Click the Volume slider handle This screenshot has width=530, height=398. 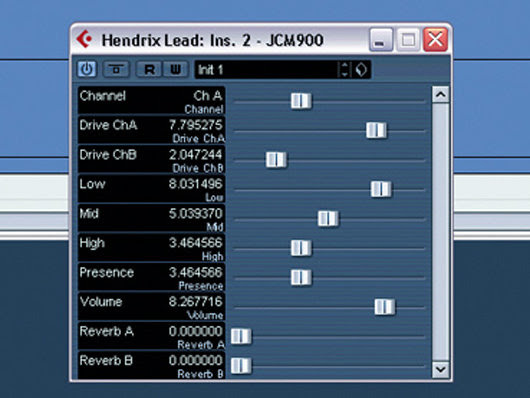(385, 307)
